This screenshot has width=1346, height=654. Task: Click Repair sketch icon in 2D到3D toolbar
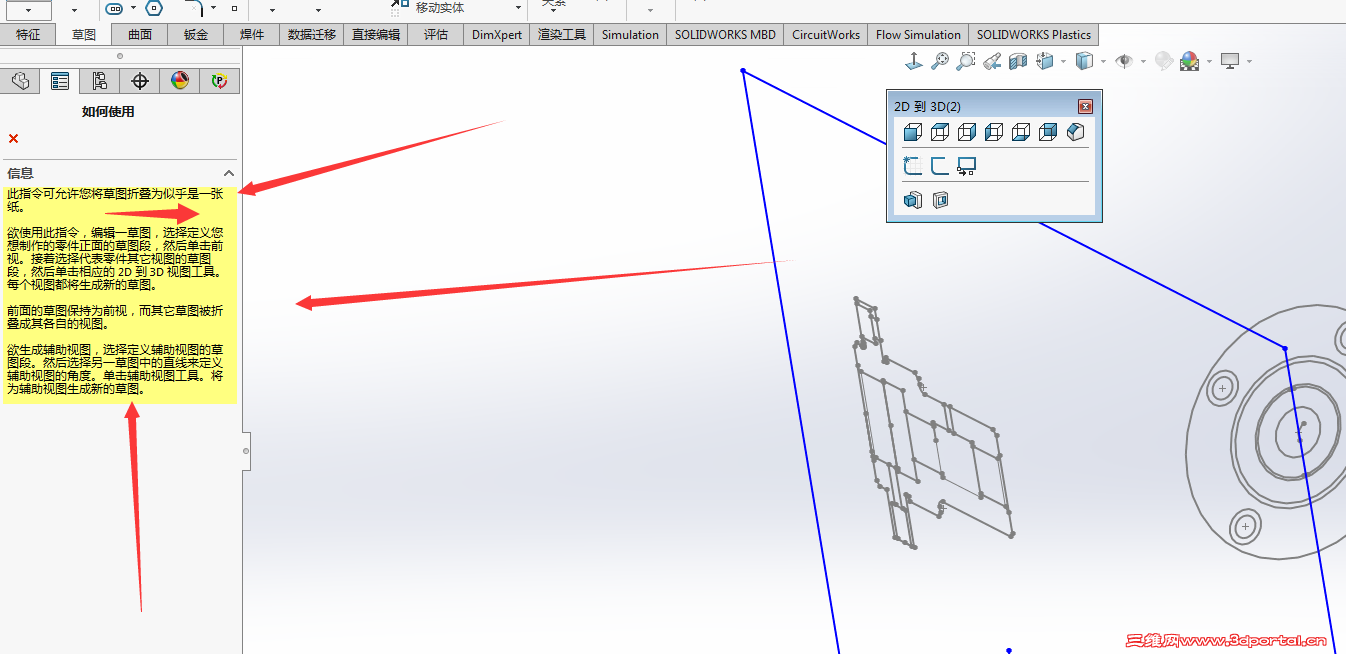(940, 166)
